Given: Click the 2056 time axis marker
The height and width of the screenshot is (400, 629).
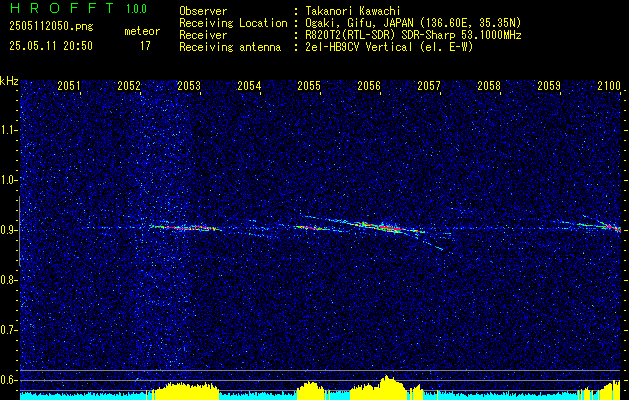Looking at the screenshot, I should [x=369, y=86].
